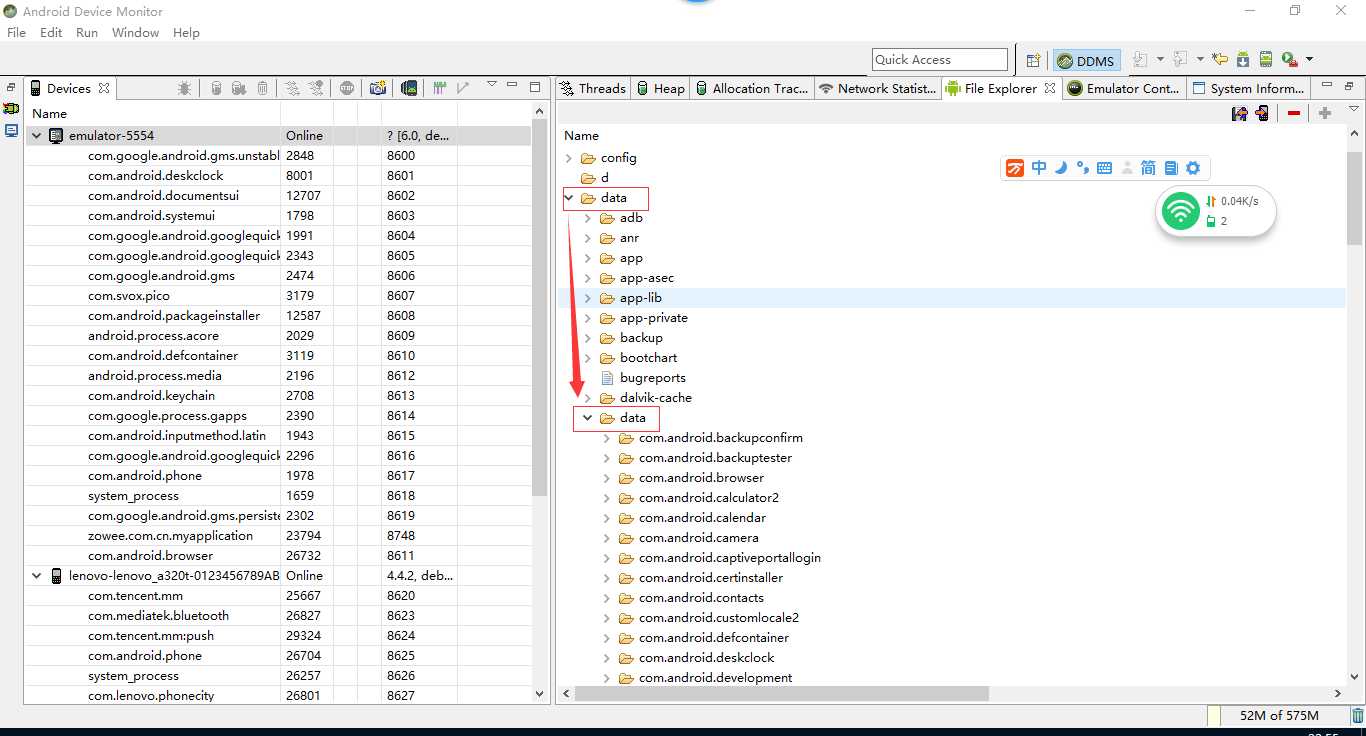
Task: Switch to the Heap tab
Action: click(661, 88)
